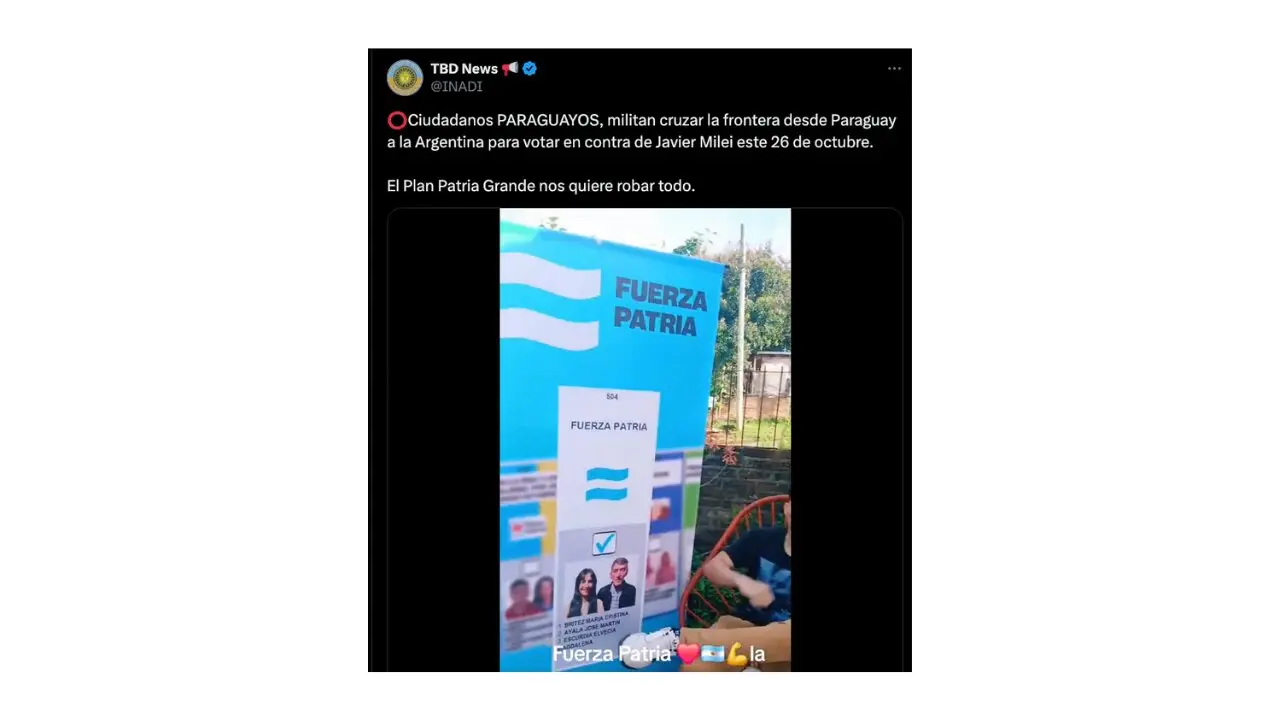Click the heart emoji in the video caption
The width and height of the screenshot is (1280, 720).
pos(688,655)
